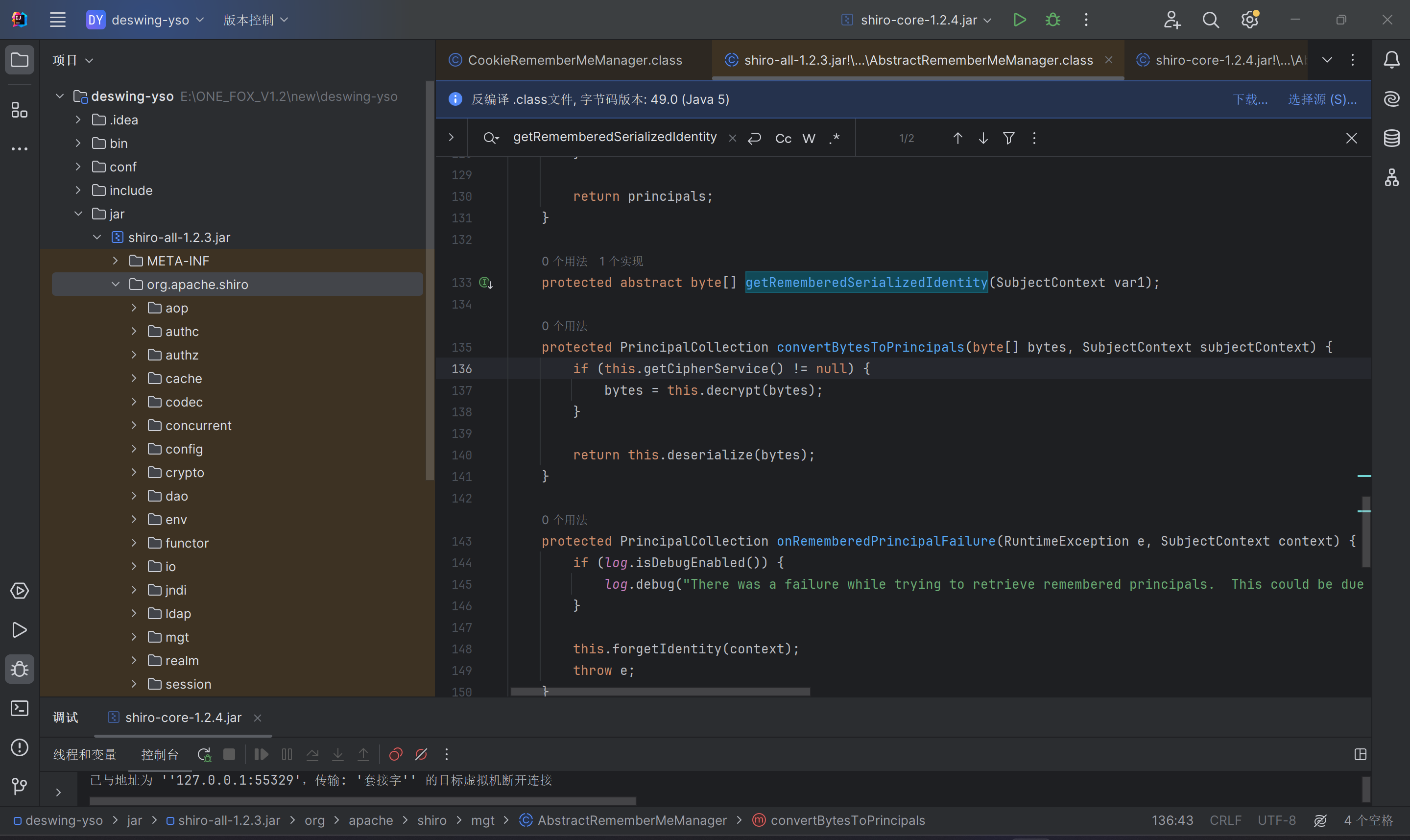Open the deswing-yso project dropdown
This screenshot has height=840, width=1410.
click(x=145, y=20)
